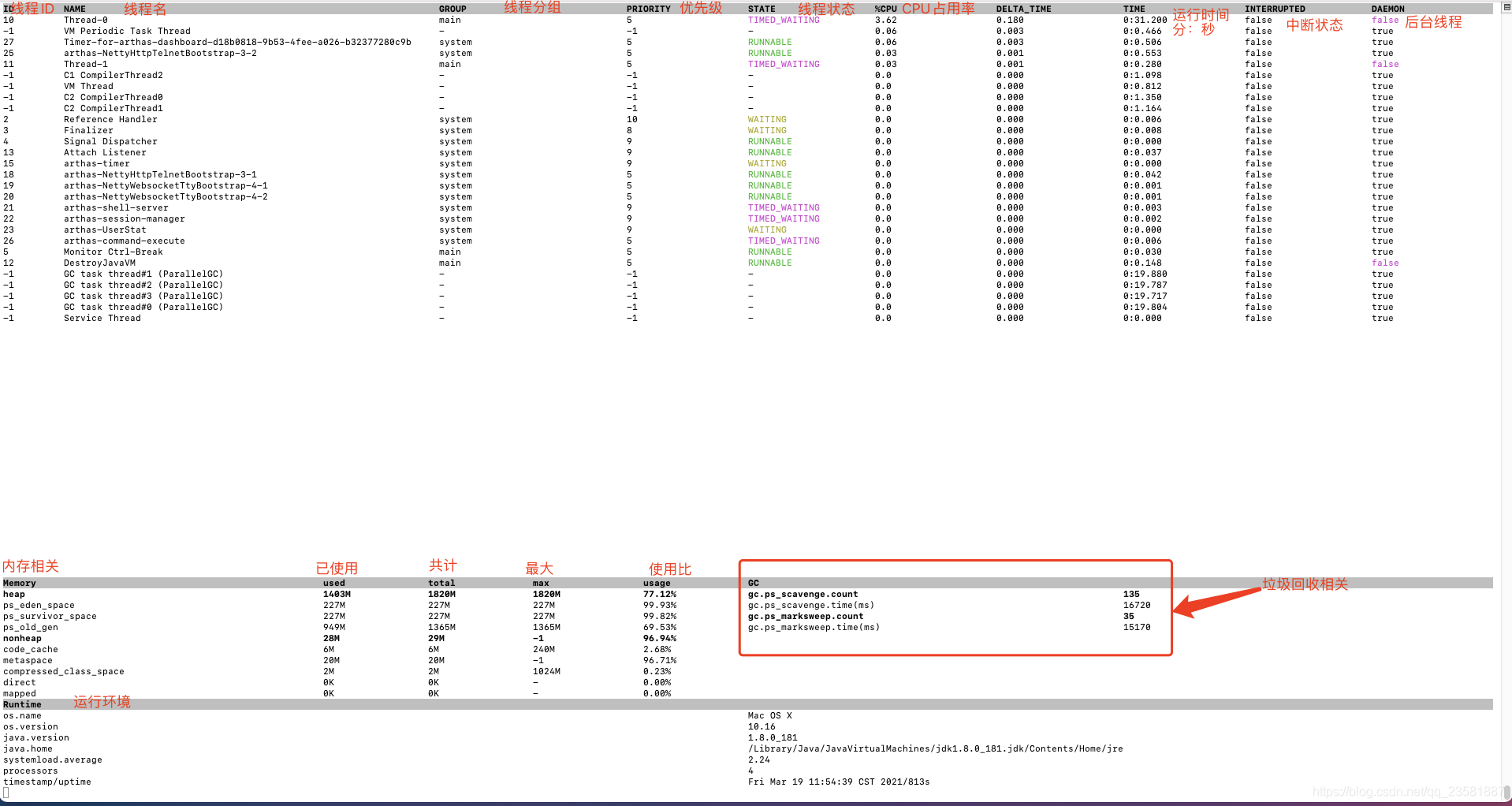
Task: Select the Finalizer thread name
Action: tap(88, 131)
